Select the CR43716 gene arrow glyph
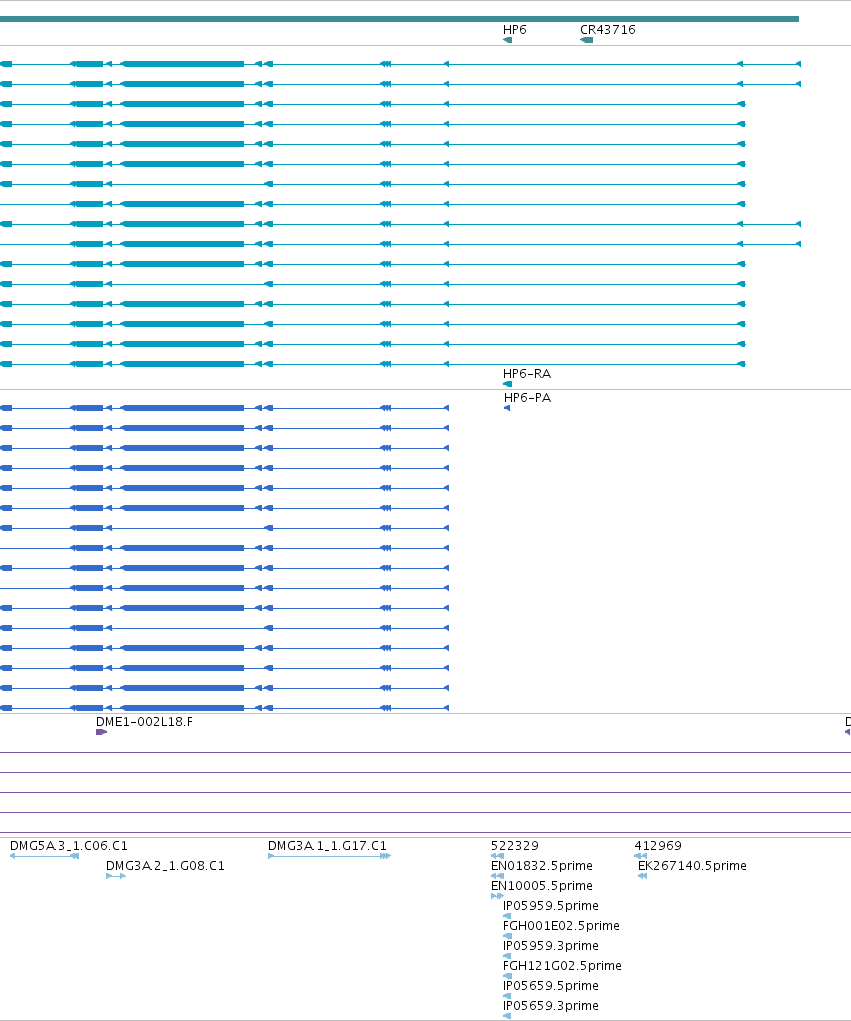This screenshot has height=1021, width=851. point(586,40)
